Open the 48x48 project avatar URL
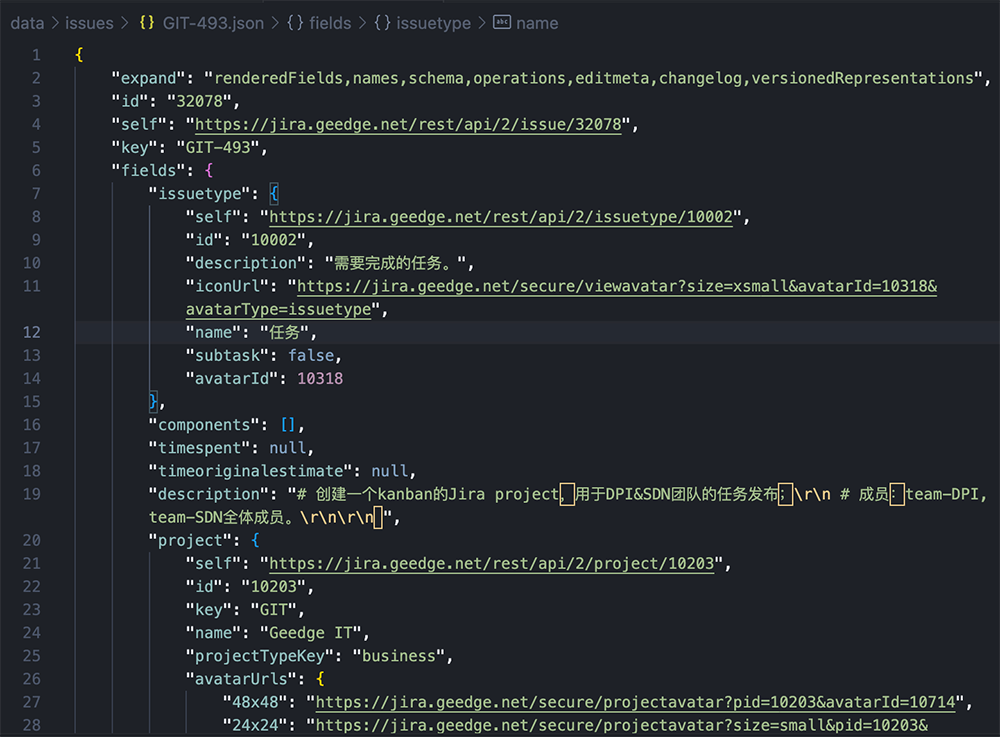Image resolution: width=1000 pixels, height=737 pixels. (635, 702)
